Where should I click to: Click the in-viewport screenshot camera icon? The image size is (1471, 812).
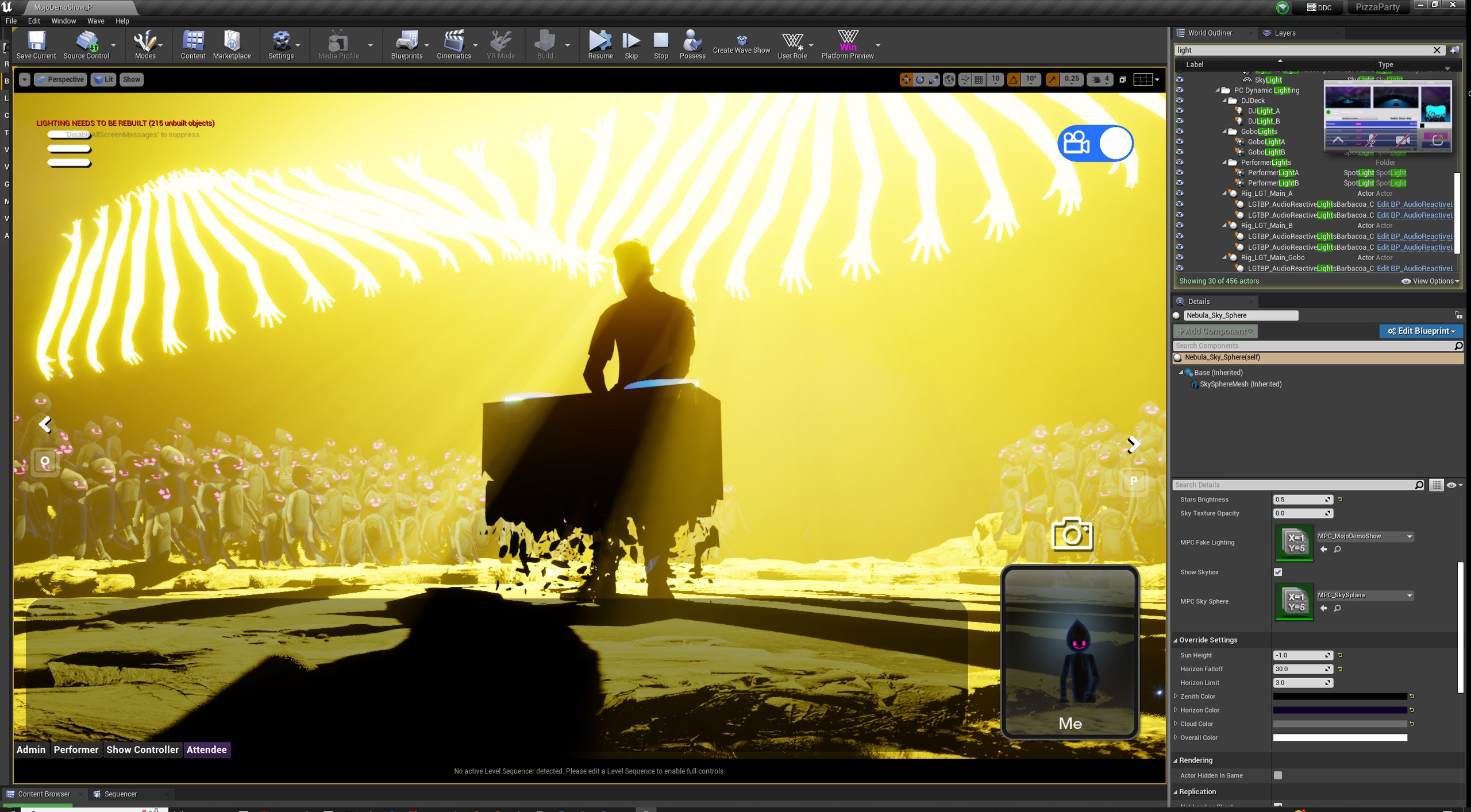tap(1072, 534)
